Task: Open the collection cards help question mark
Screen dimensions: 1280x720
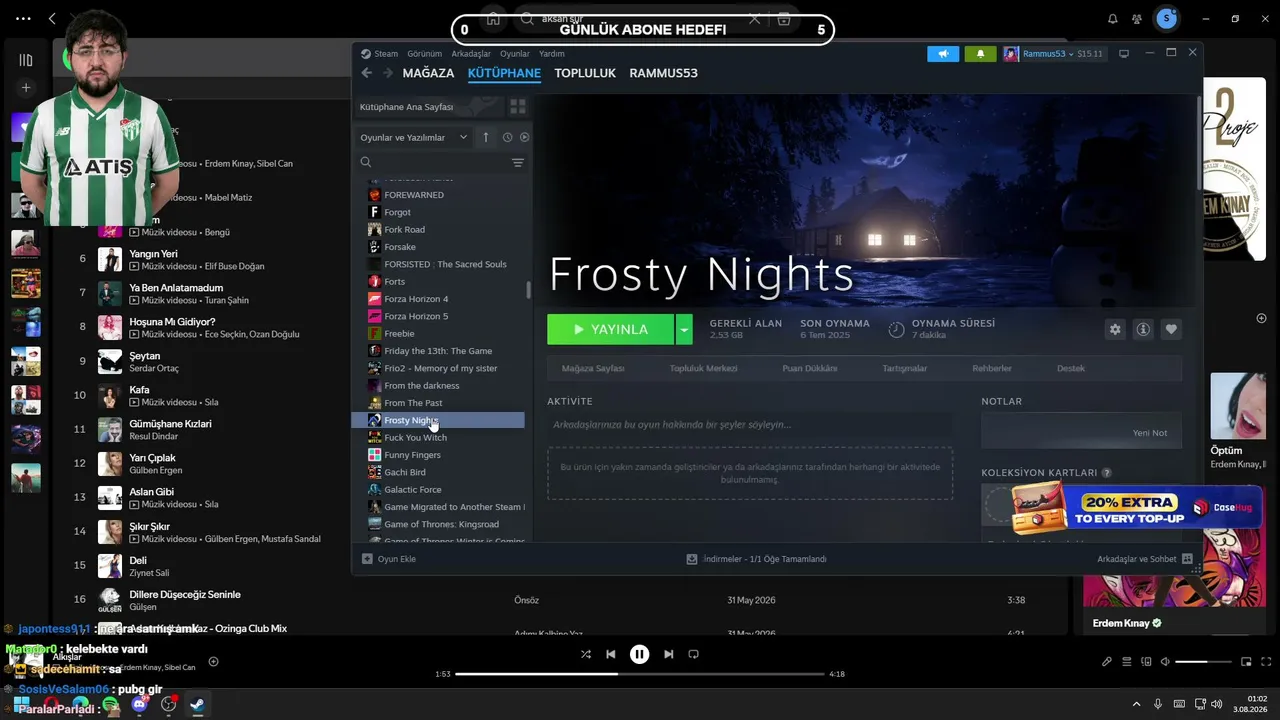Action: 1107,473
